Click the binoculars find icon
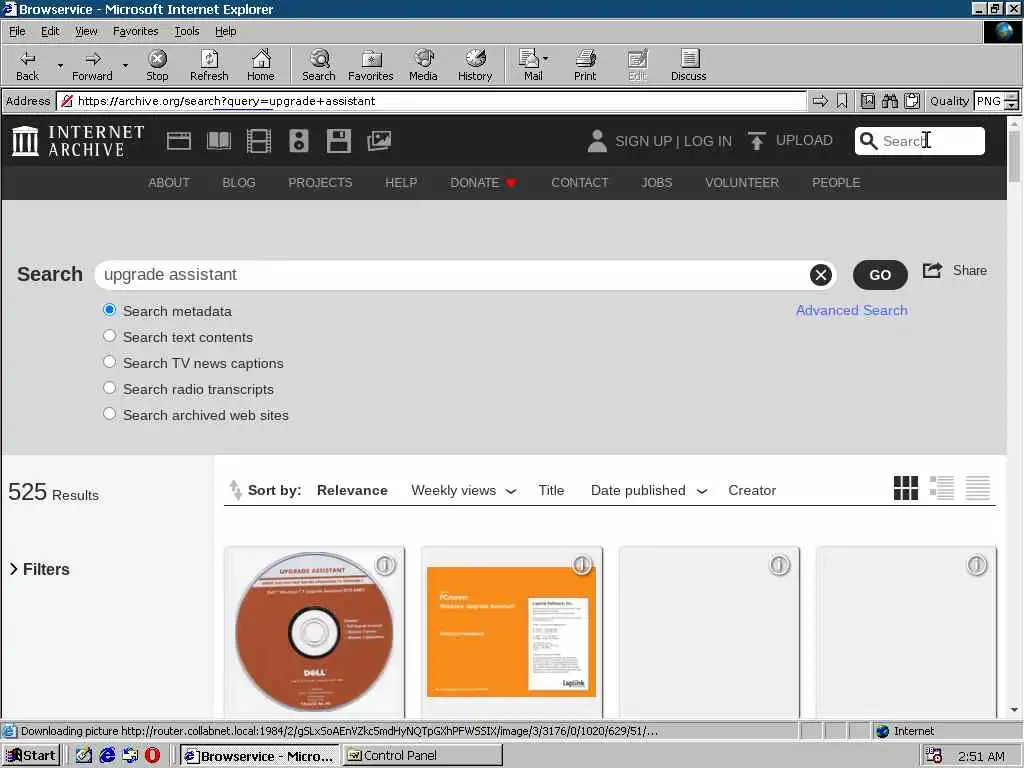The height and width of the screenshot is (768, 1024). 889,101
